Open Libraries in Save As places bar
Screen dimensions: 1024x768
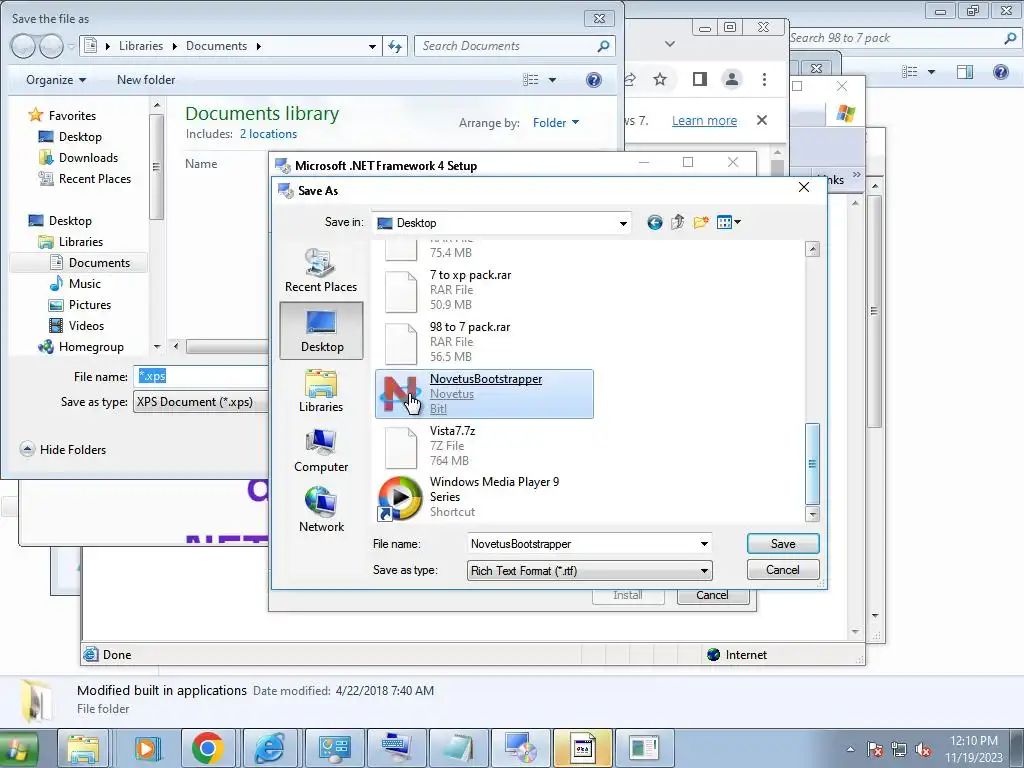coord(321,391)
